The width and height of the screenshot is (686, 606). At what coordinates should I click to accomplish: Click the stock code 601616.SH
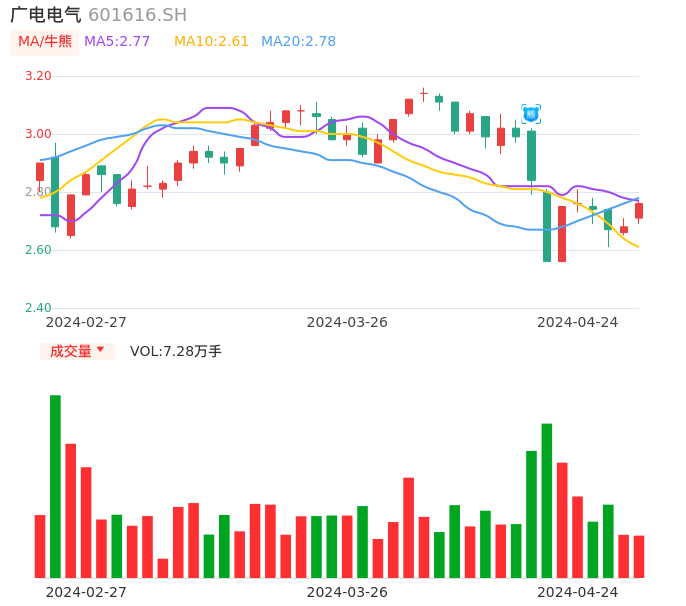(137, 15)
